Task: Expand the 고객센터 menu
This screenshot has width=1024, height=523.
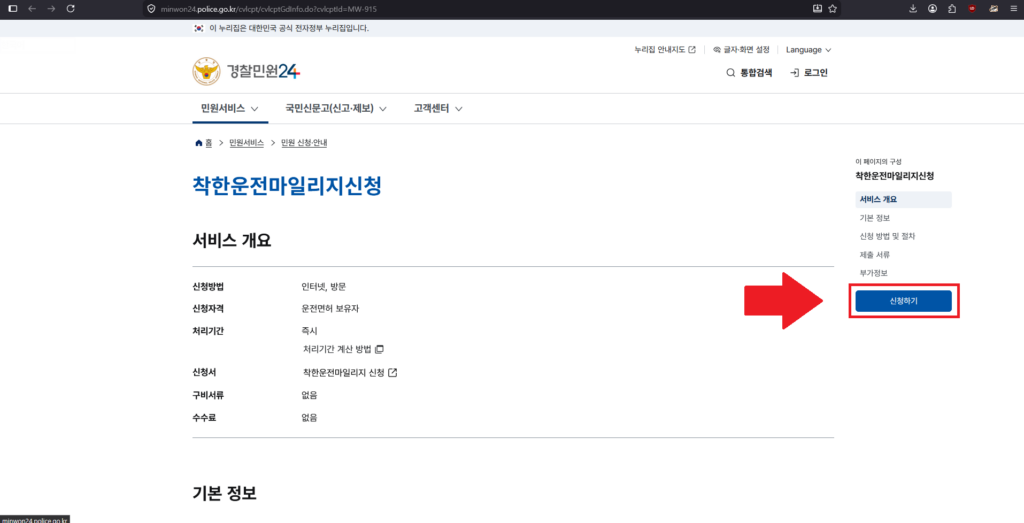Action: tap(438, 108)
